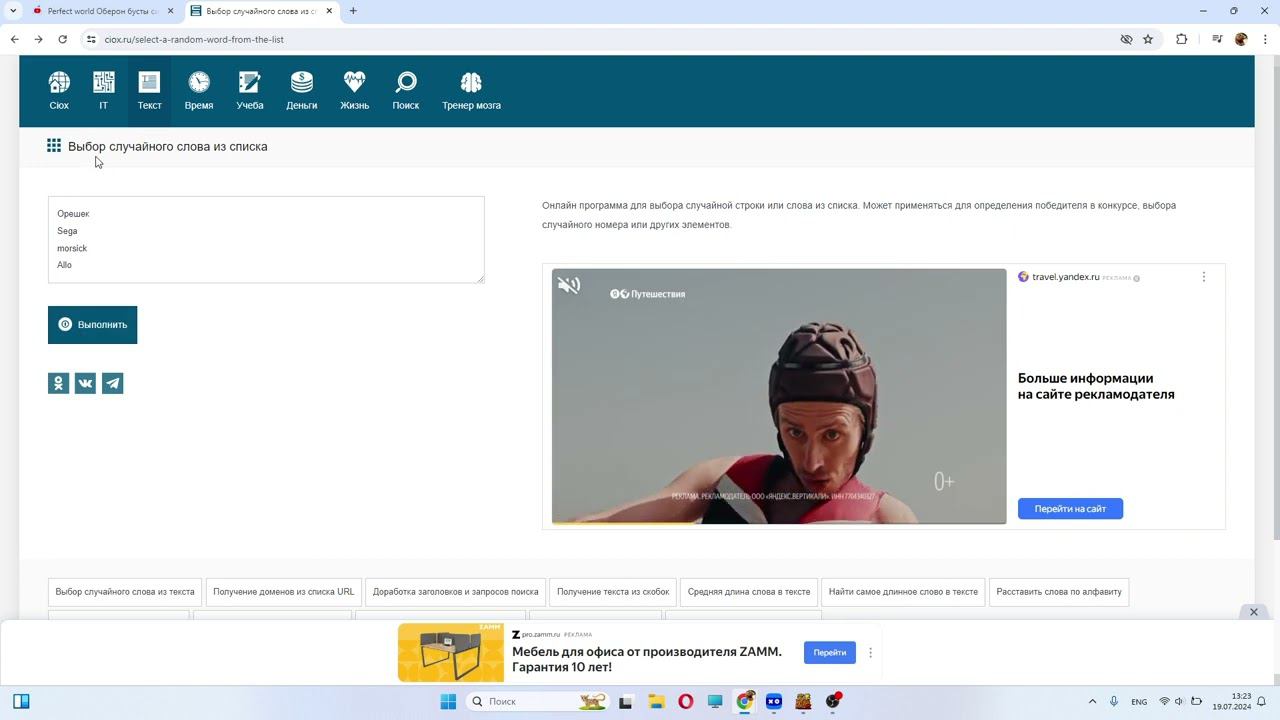1280x720 pixels.
Task: Open Выбор случайного слова из текста tool
Action: pyautogui.click(x=125, y=592)
